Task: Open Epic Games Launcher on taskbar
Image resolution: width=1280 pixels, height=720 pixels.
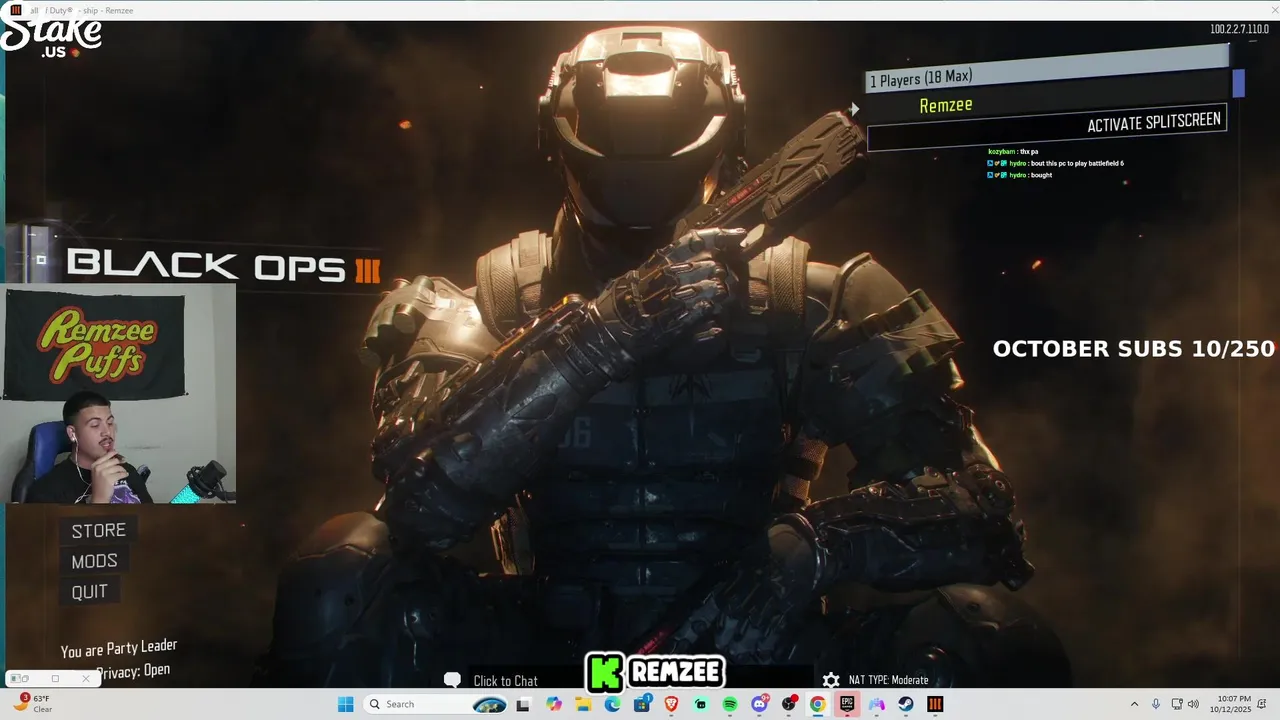Action: point(847,704)
